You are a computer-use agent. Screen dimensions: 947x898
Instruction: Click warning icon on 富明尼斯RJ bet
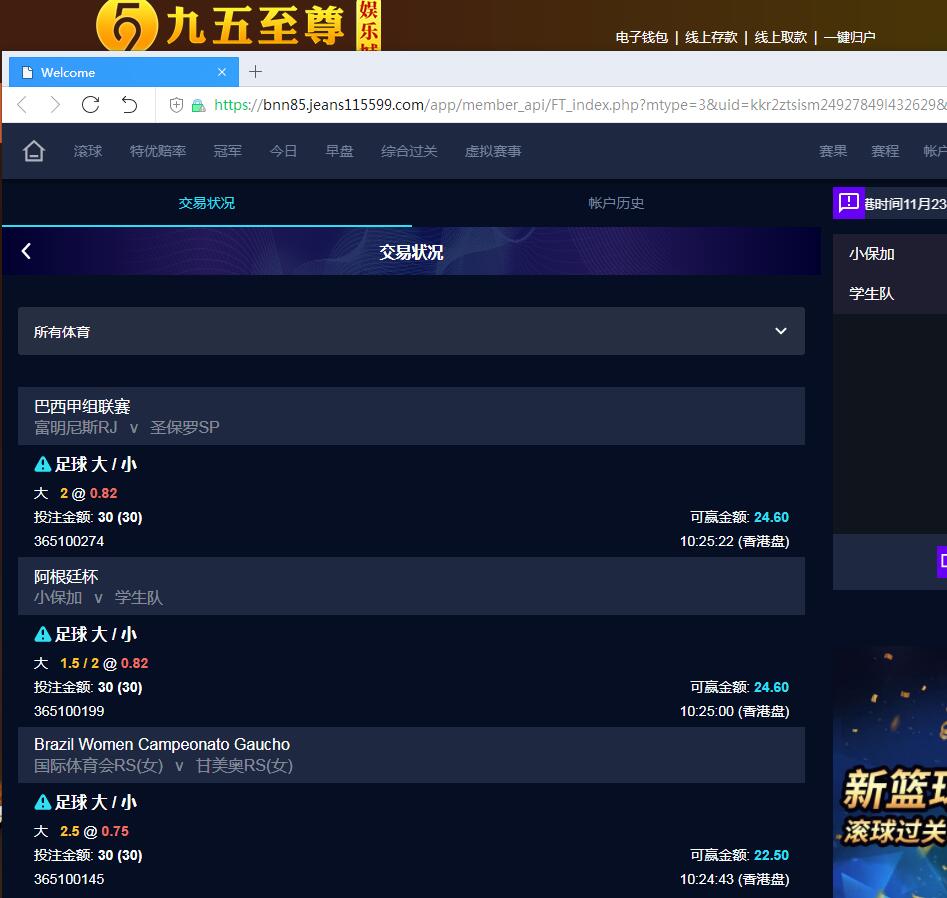point(42,464)
